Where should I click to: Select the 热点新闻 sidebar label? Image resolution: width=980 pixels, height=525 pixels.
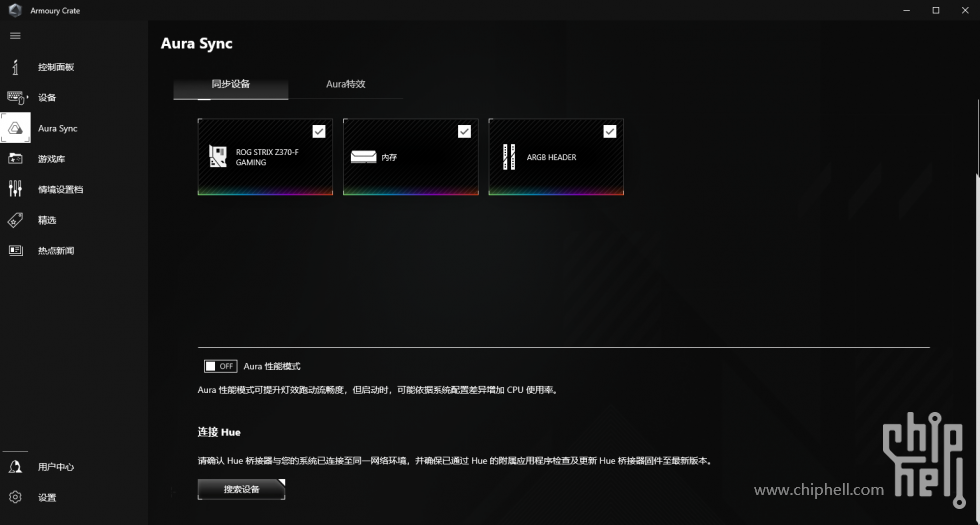56,251
